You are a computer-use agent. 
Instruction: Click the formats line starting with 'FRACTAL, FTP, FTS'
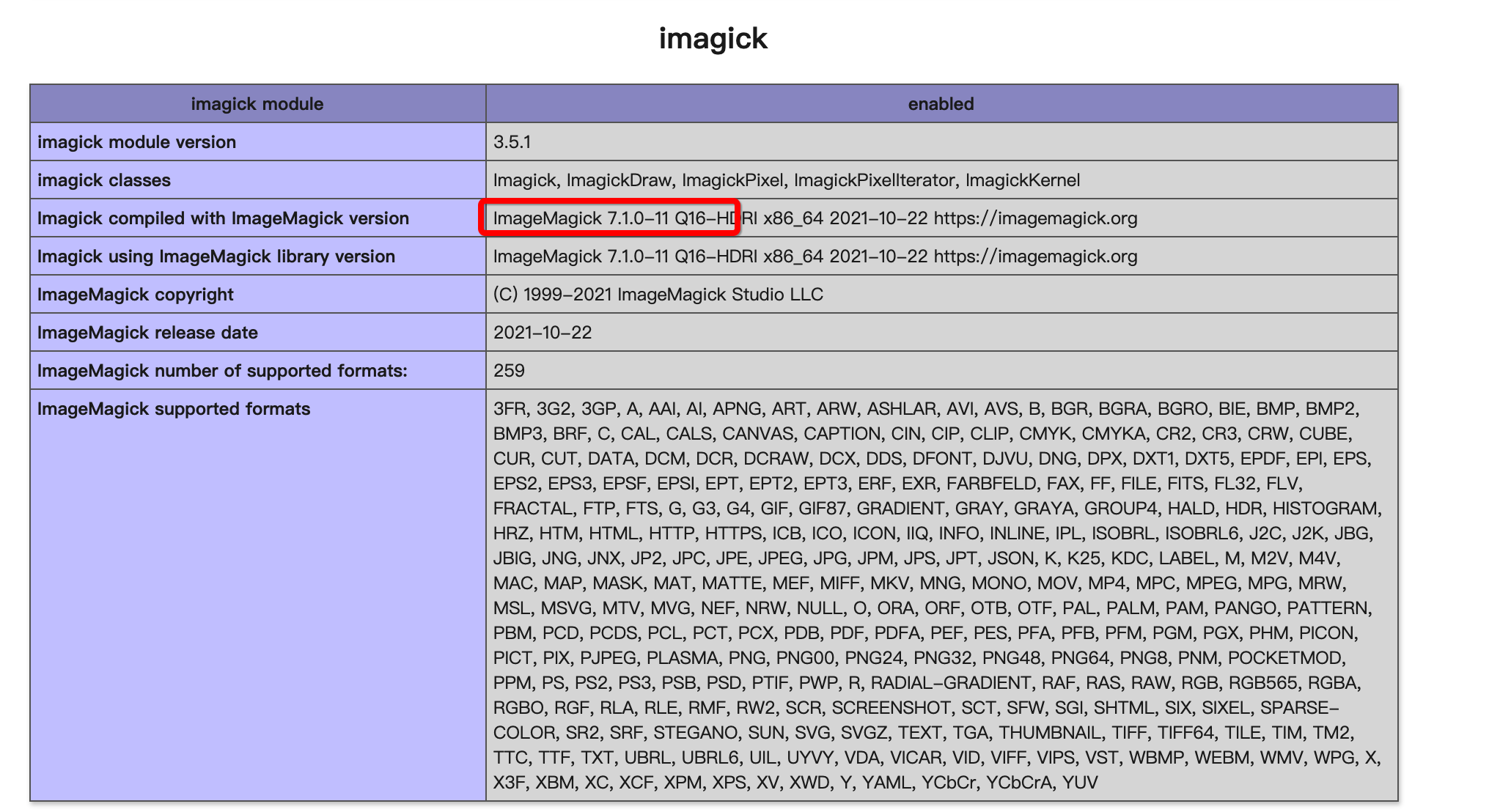coord(938,508)
